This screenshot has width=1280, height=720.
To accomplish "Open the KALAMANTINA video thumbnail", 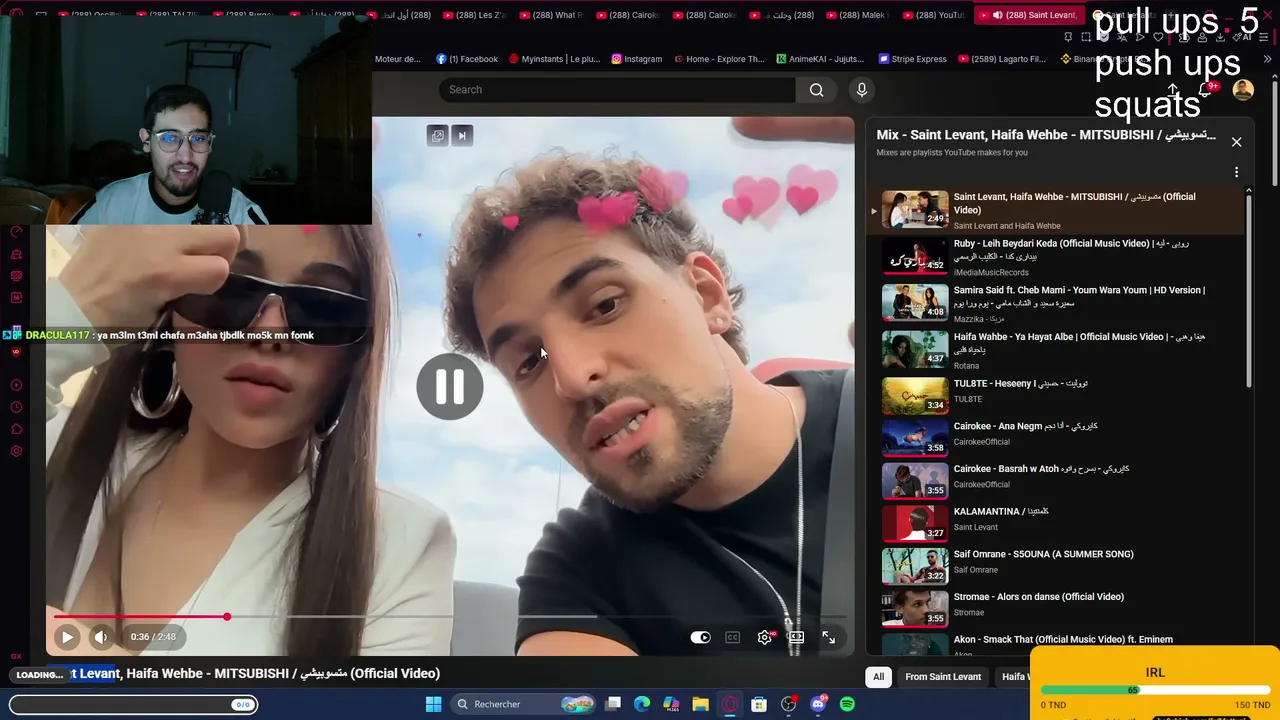I will pos(915,523).
